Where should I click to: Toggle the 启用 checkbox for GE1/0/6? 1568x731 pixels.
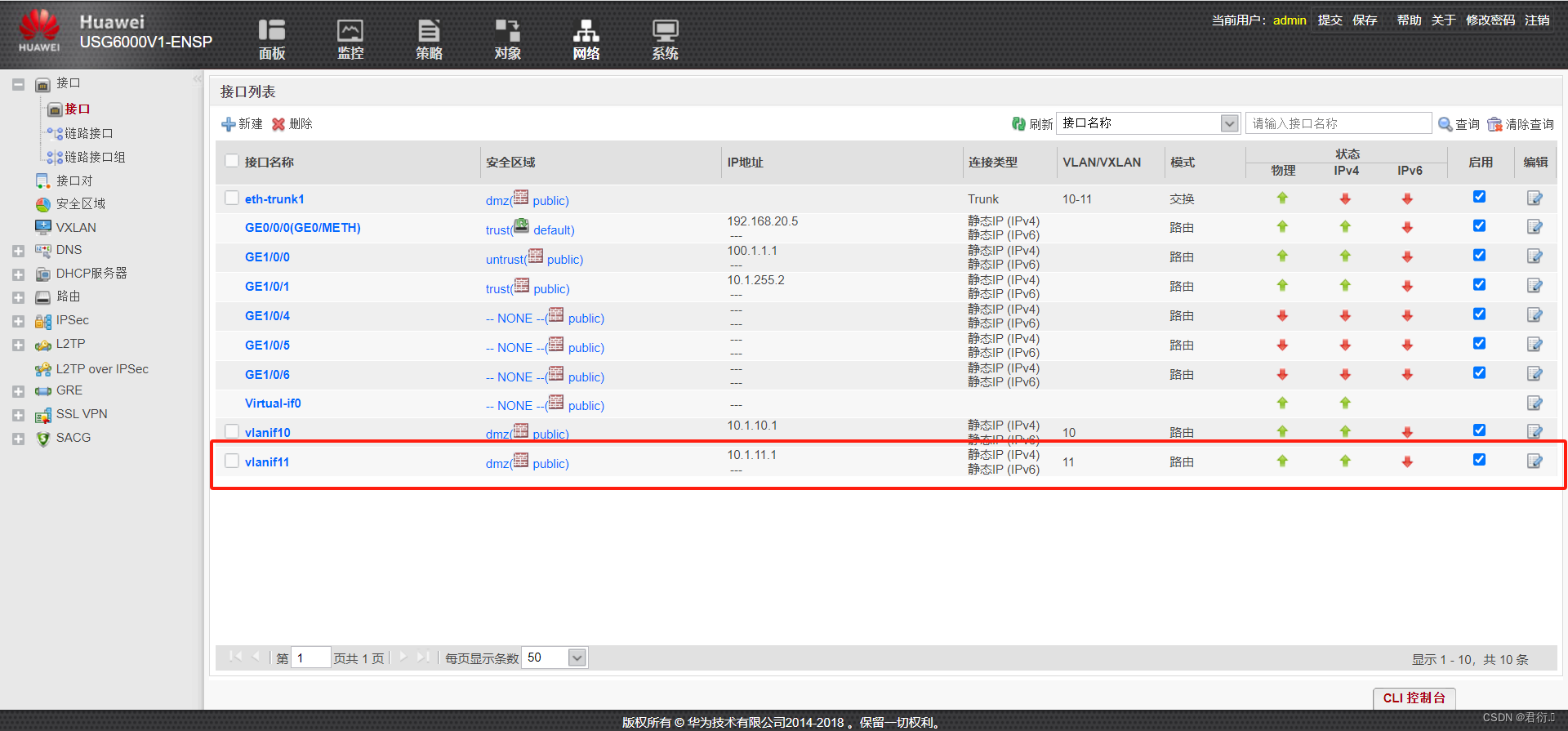[x=1479, y=372]
